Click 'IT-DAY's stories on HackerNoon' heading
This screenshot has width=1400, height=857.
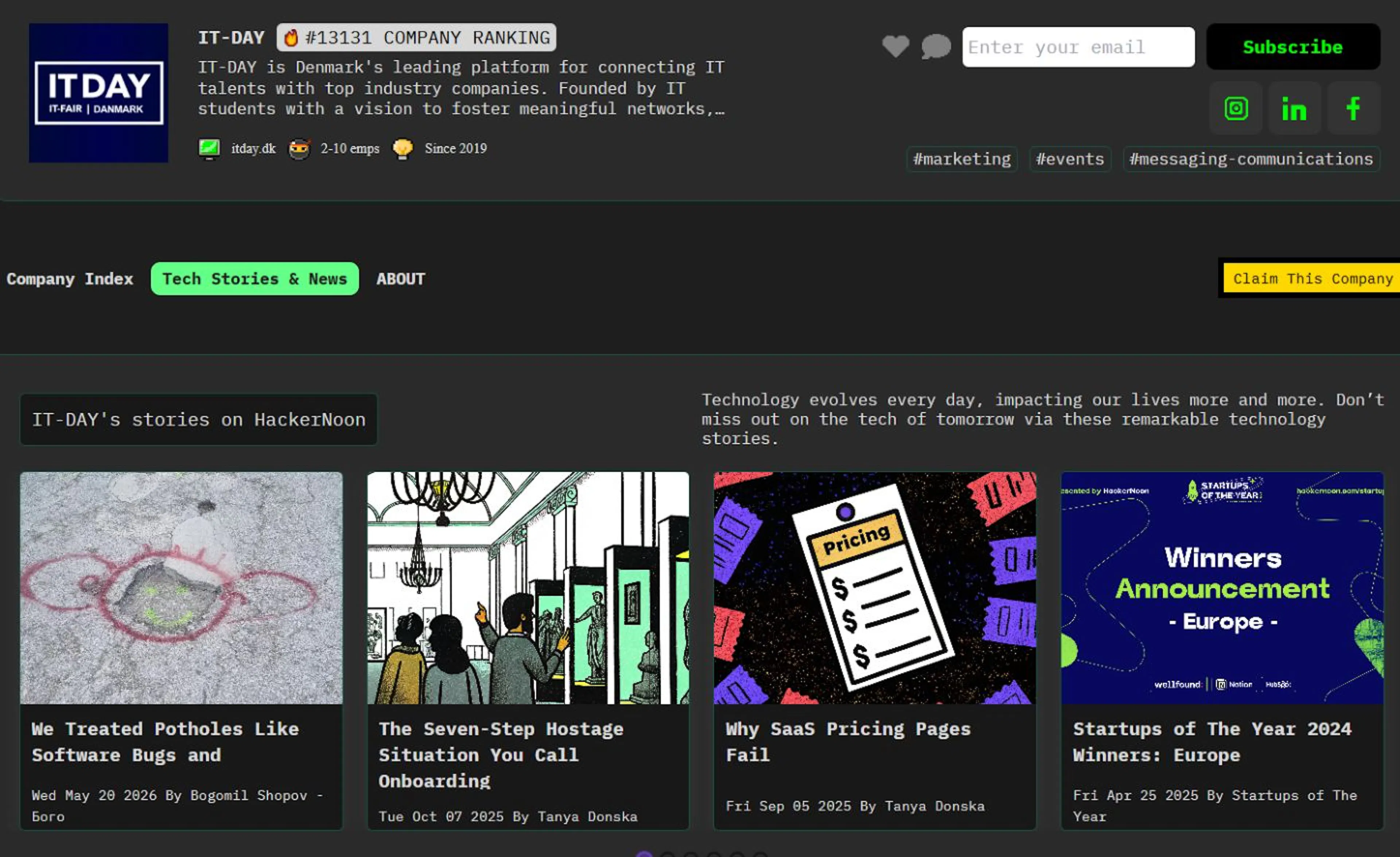click(199, 420)
